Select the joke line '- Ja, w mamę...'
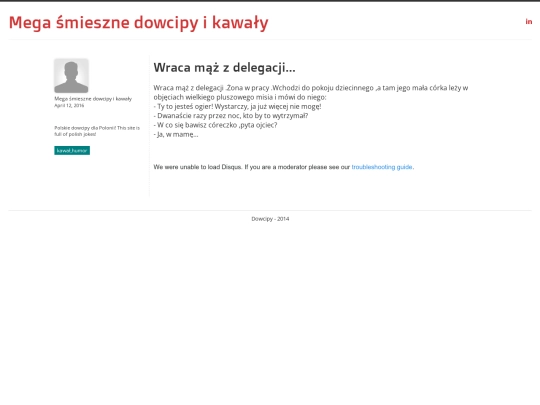540x405 pixels. (176, 134)
